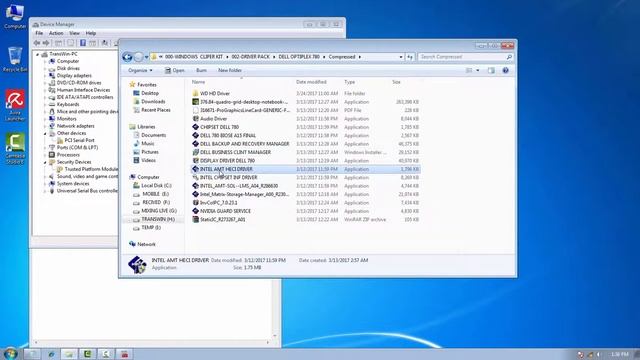Image resolution: width=640 pixels, height=360 pixels.
Task: Open the Computer desktop icon
Action: tap(15, 17)
